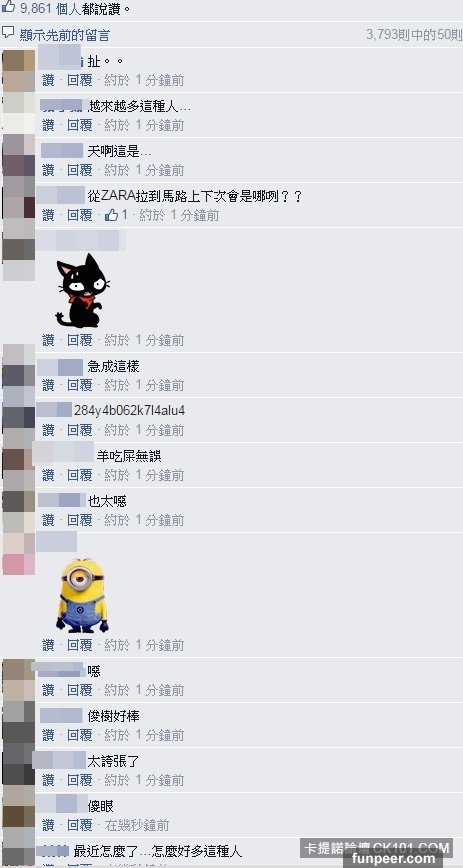Reply to the 越來越多這種人 comment
The image size is (463, 868).
80,125
